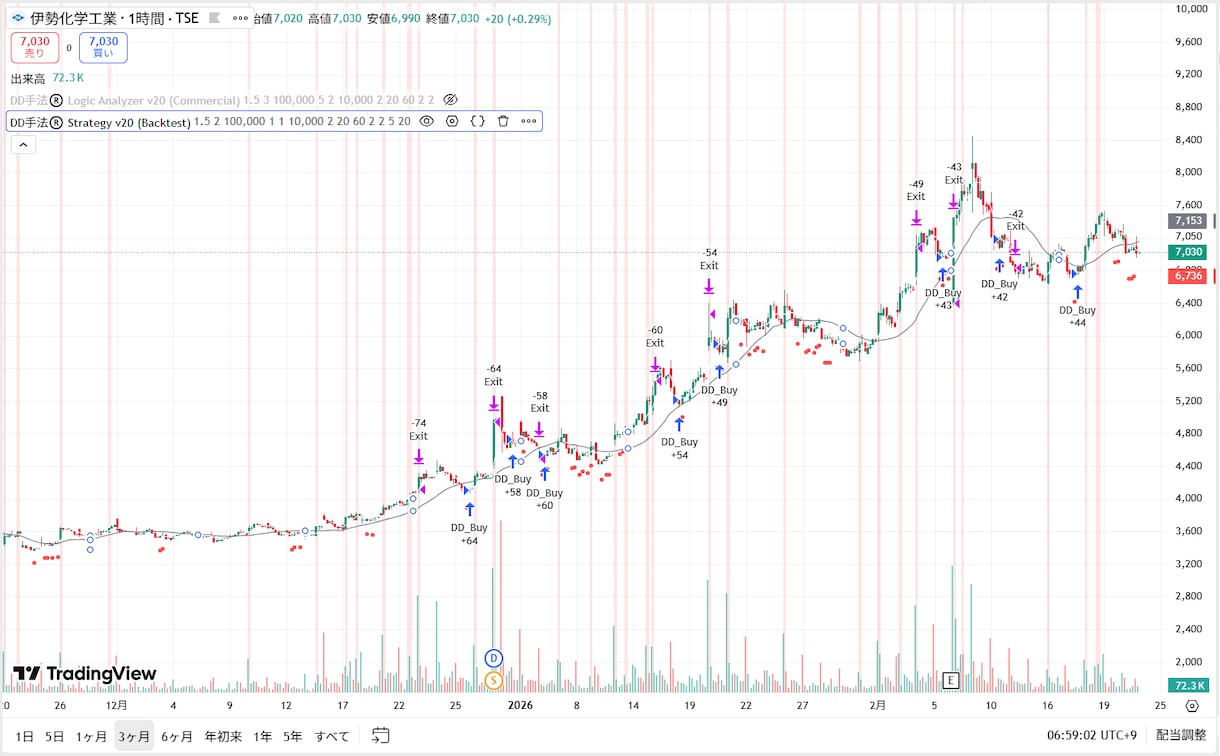Click the 2026 label on time axis
Screen dimensions: 1220x756
pos(520,705)
